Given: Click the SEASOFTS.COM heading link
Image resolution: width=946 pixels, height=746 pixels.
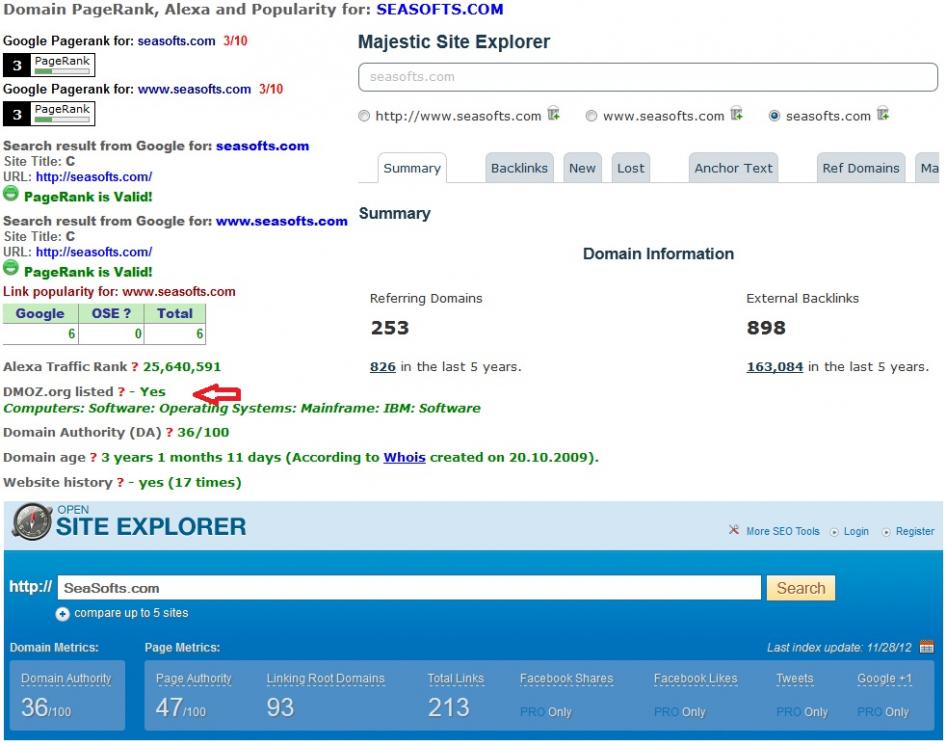Looking at the screenshot, I should click(440, 10).
